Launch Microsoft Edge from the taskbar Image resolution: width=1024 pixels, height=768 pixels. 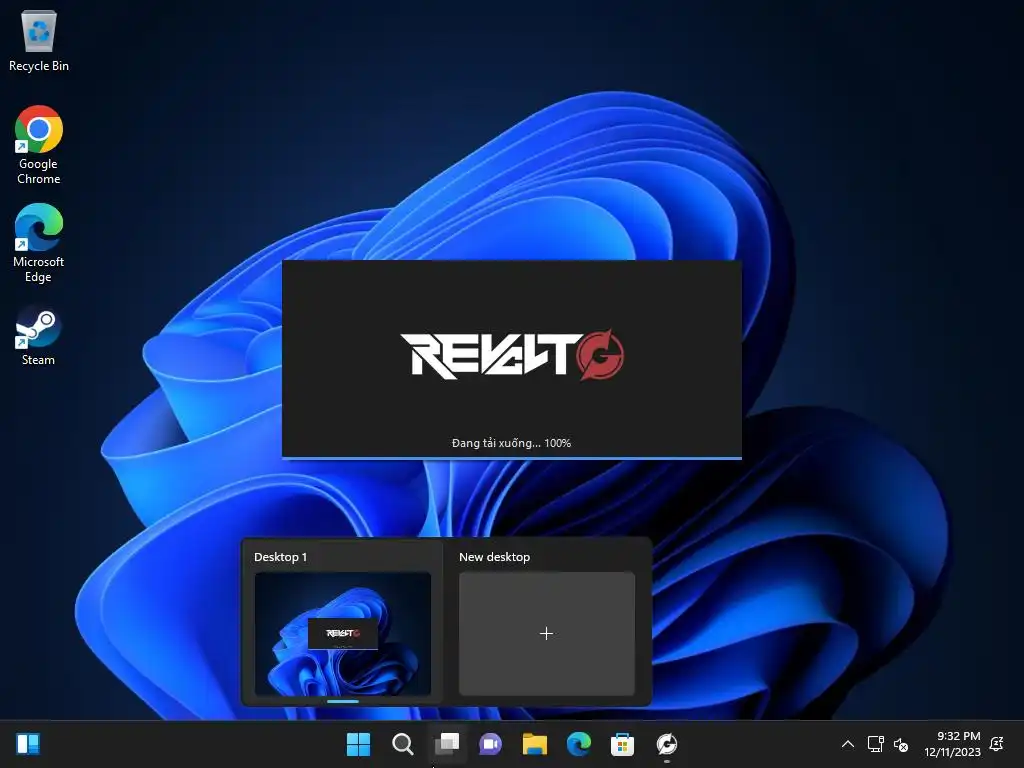[579, 744]
